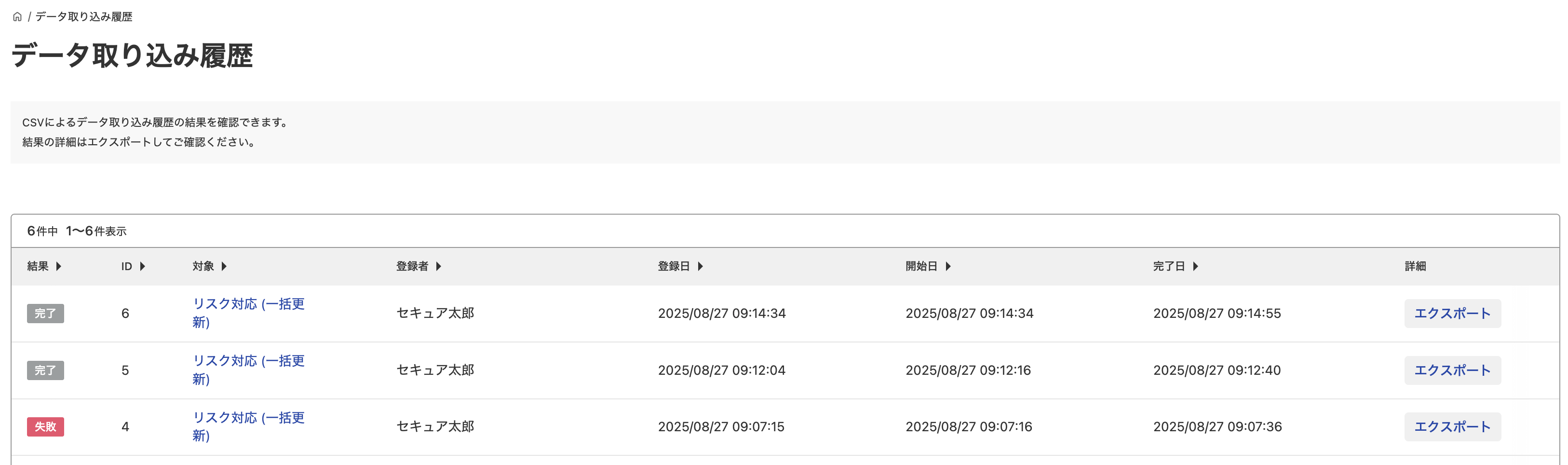The image size is (1568, 465).
Task: Sort by 開始日 column arrow
Action: pos(948,266)
